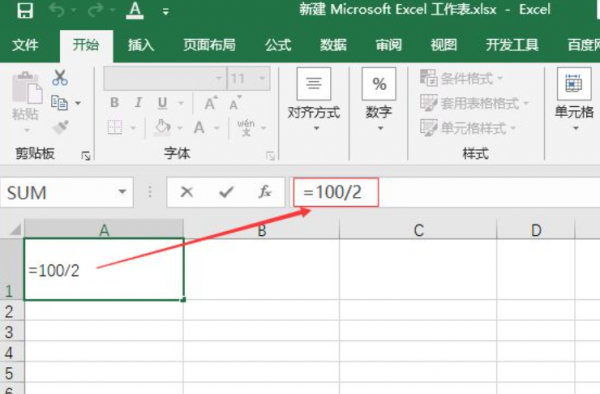
Task: Expand the borders dropdown arrow
Action: coord(133,128)
